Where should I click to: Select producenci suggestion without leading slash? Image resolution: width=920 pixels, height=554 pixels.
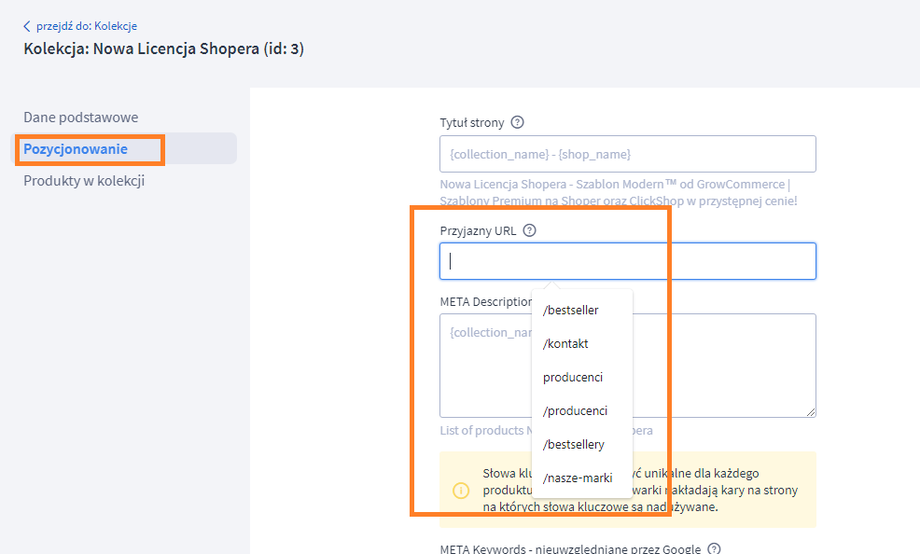pos(573,378)
